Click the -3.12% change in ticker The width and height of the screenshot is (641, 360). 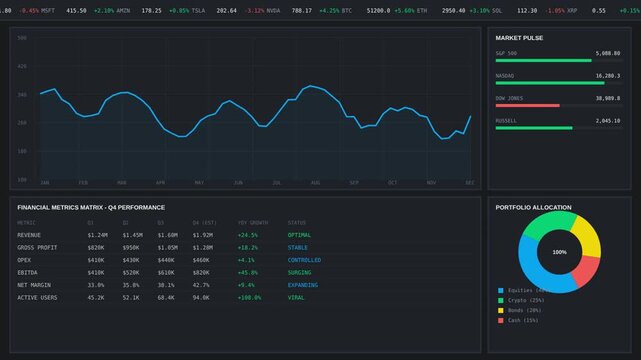(254, 11)
